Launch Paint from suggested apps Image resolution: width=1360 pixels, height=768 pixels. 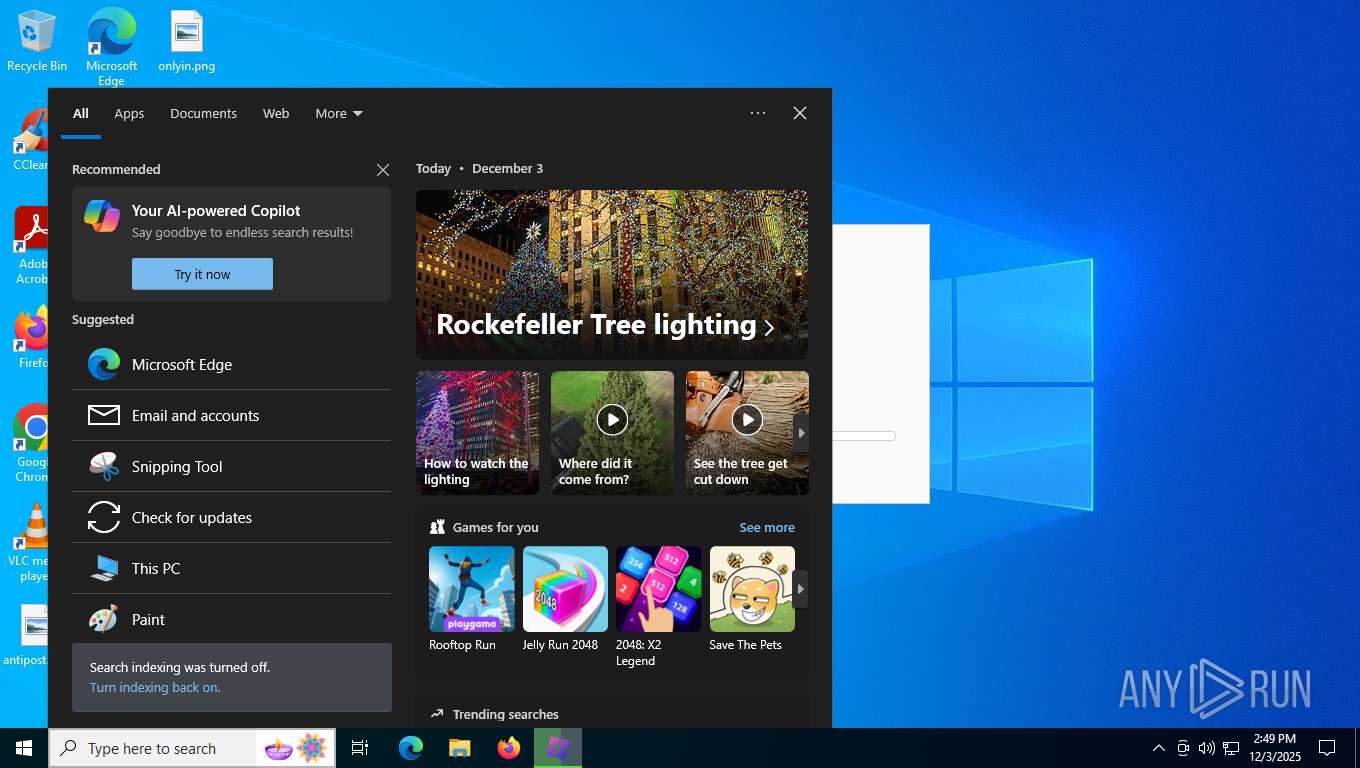click(x=231, y=619)
